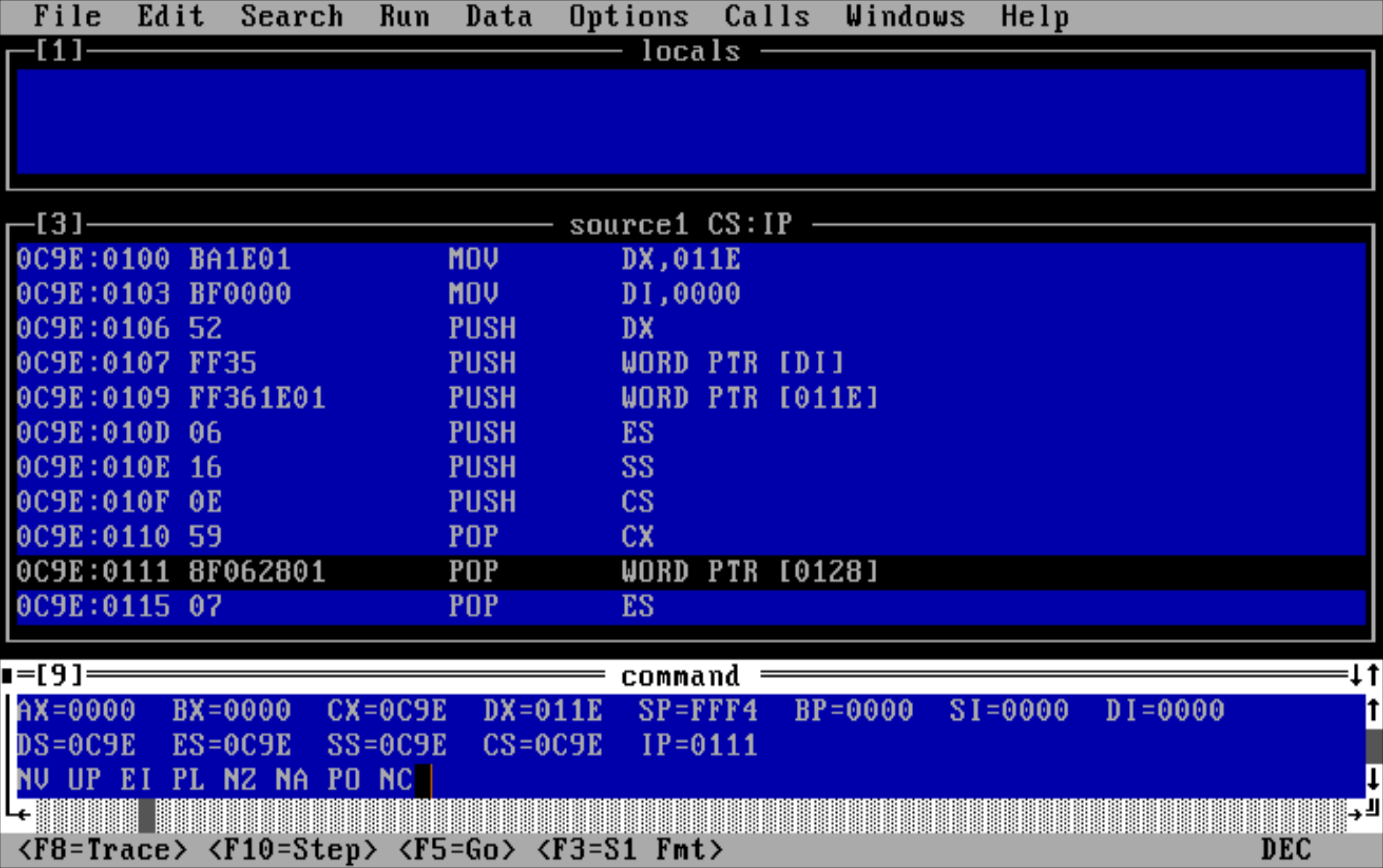1383x868 pixels.
Task: Click the NC carry flag
Action: (396, 780)
